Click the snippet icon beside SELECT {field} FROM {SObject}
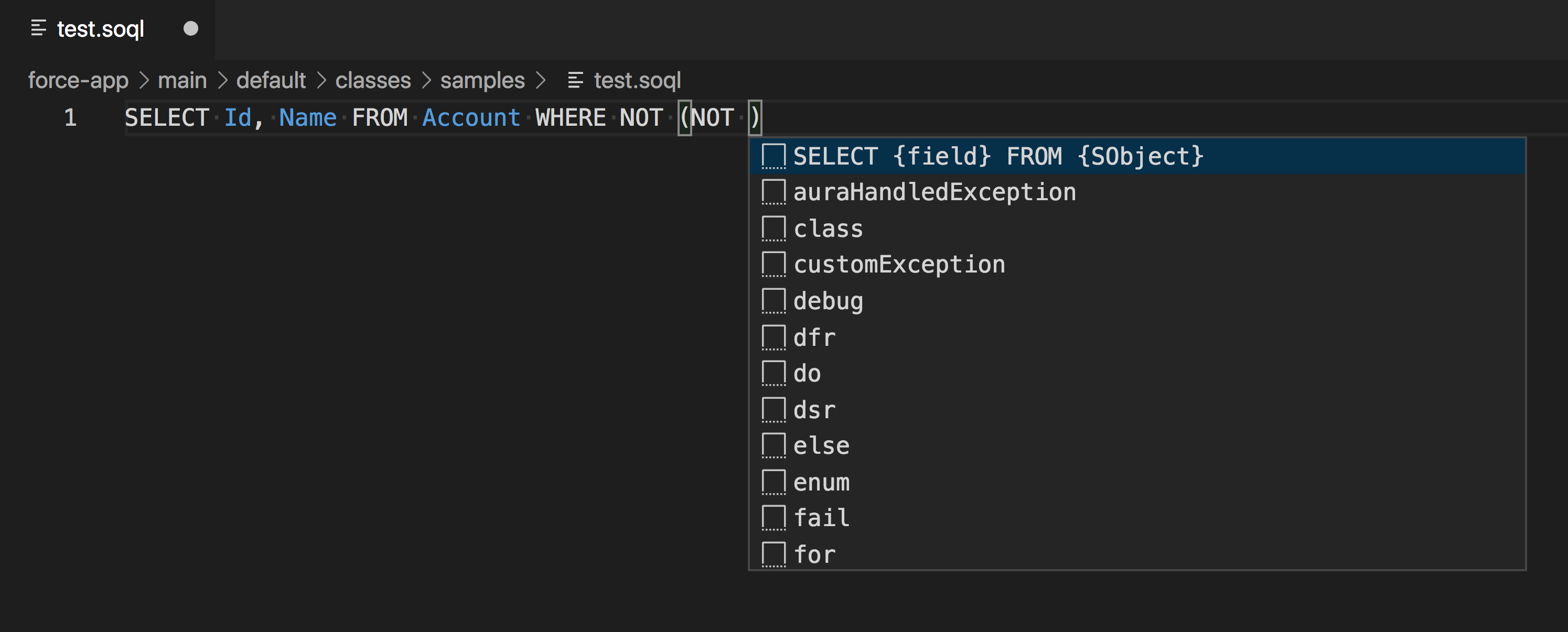Viewport: 1568px width, 632px height. [774, 156]
